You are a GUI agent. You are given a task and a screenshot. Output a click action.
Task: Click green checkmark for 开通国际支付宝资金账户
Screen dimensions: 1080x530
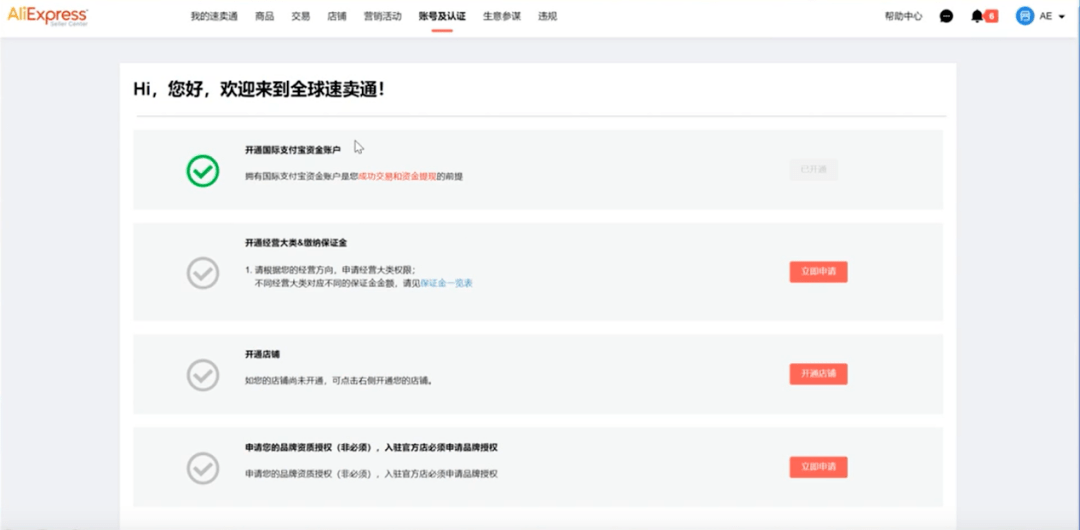(x=202, y=171)
